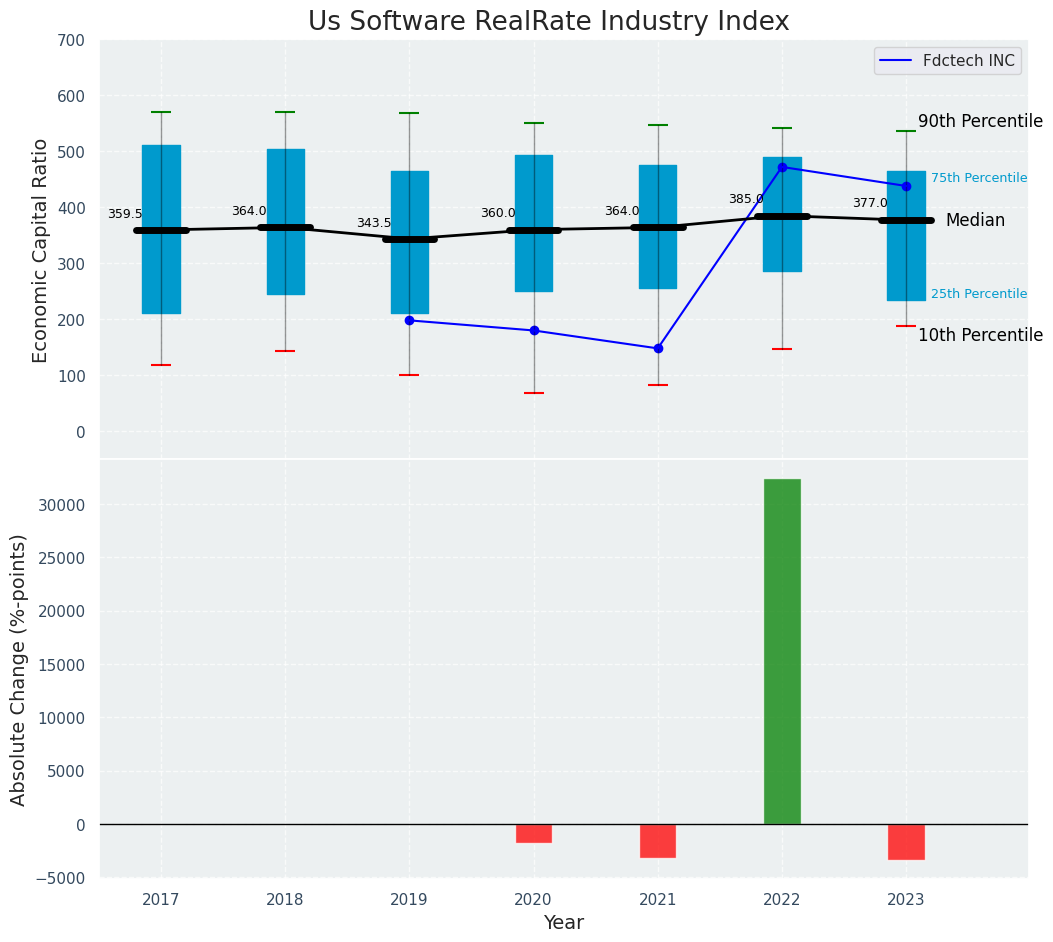Click the 90th Percentile label
Screen dimensions: 1053x942
tap(980, 121)
